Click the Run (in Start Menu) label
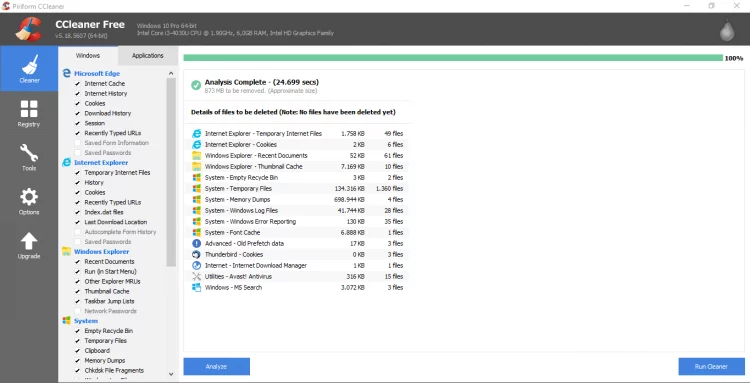This screenshot has width=750, height=383. click(110, 272)
